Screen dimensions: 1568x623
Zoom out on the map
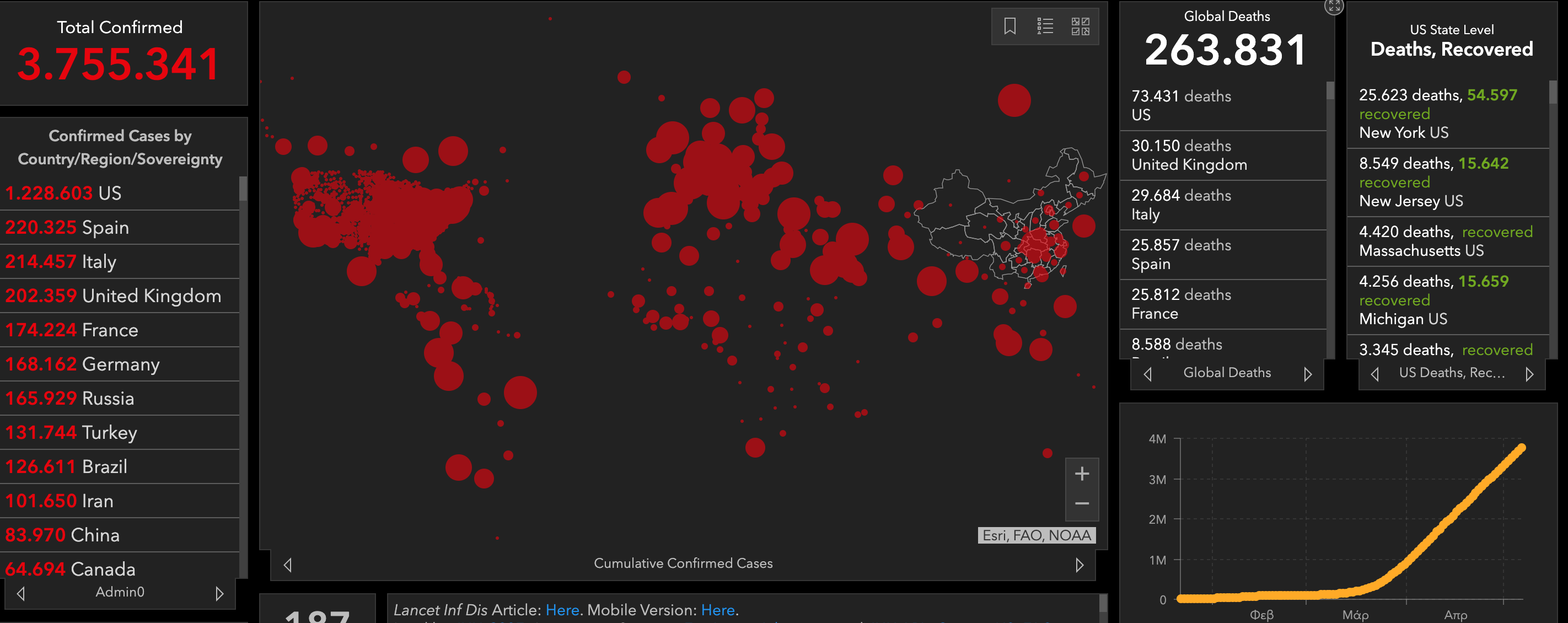tap(1081, 504)
